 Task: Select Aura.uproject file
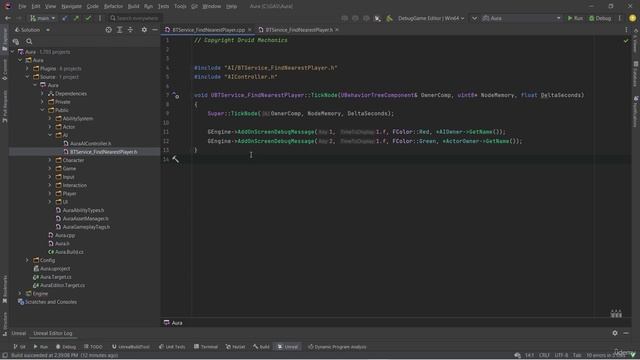coord(55,269)
